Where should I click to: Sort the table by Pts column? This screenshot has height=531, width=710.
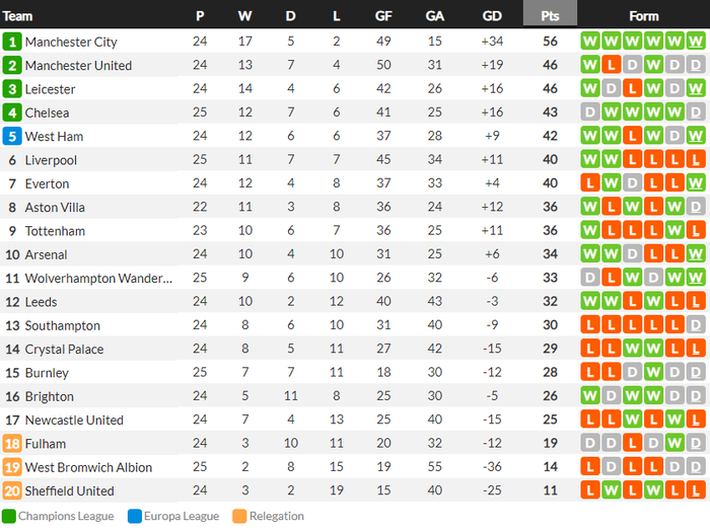550,16
